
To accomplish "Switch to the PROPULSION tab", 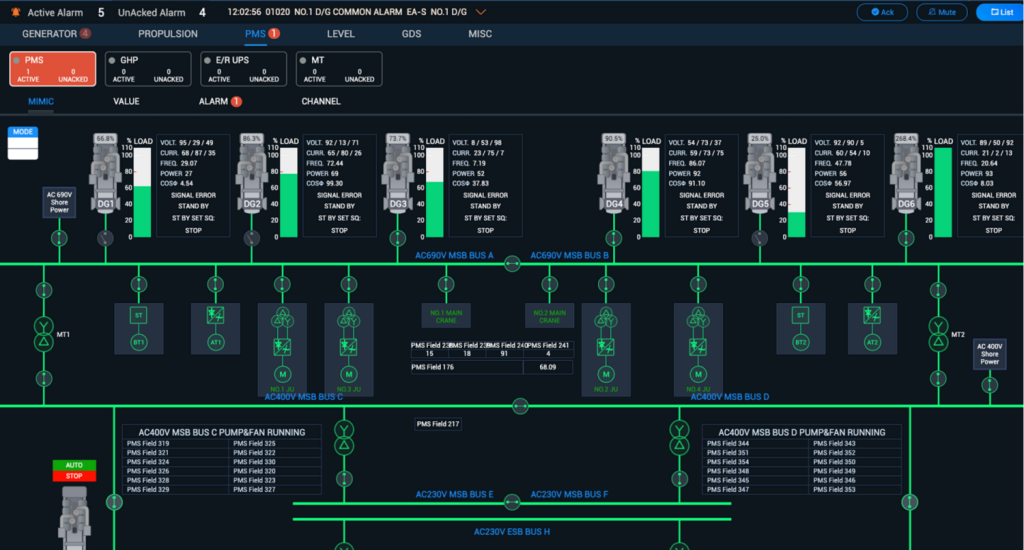I will 168,34.
